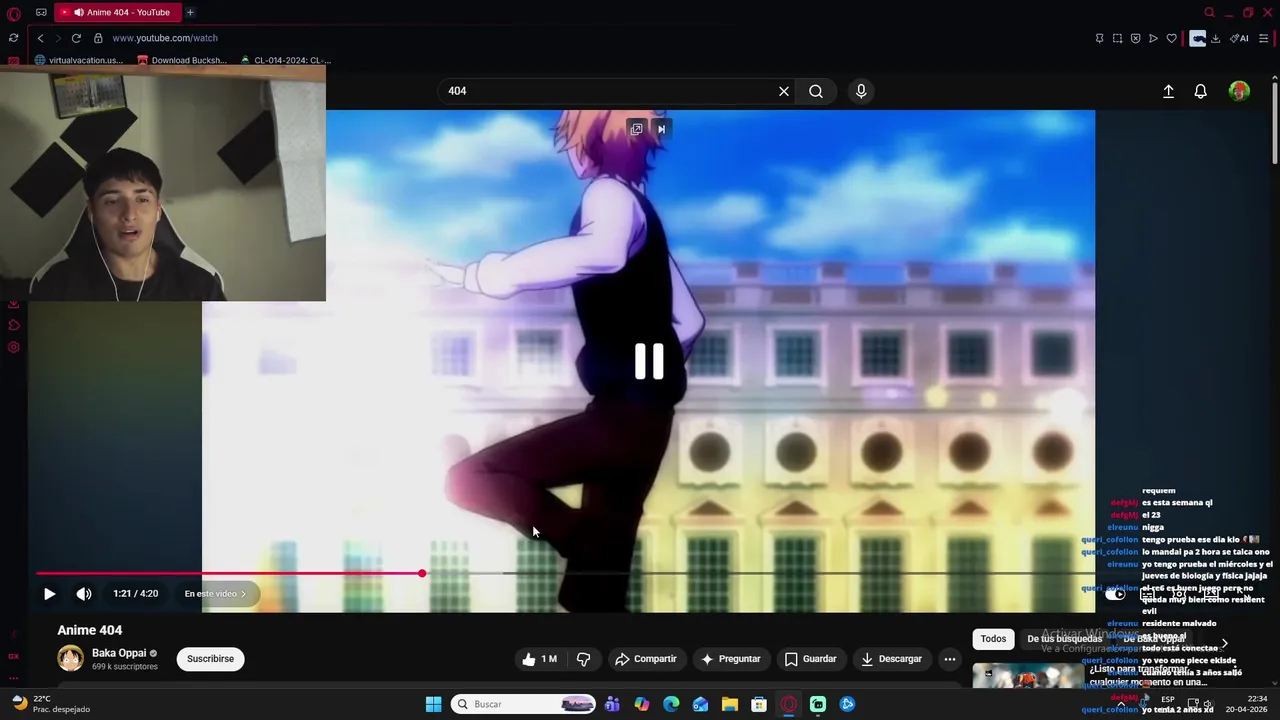Select the 'Todos' filter chip
Screen dimensions: 1280x720
(993, 639)
